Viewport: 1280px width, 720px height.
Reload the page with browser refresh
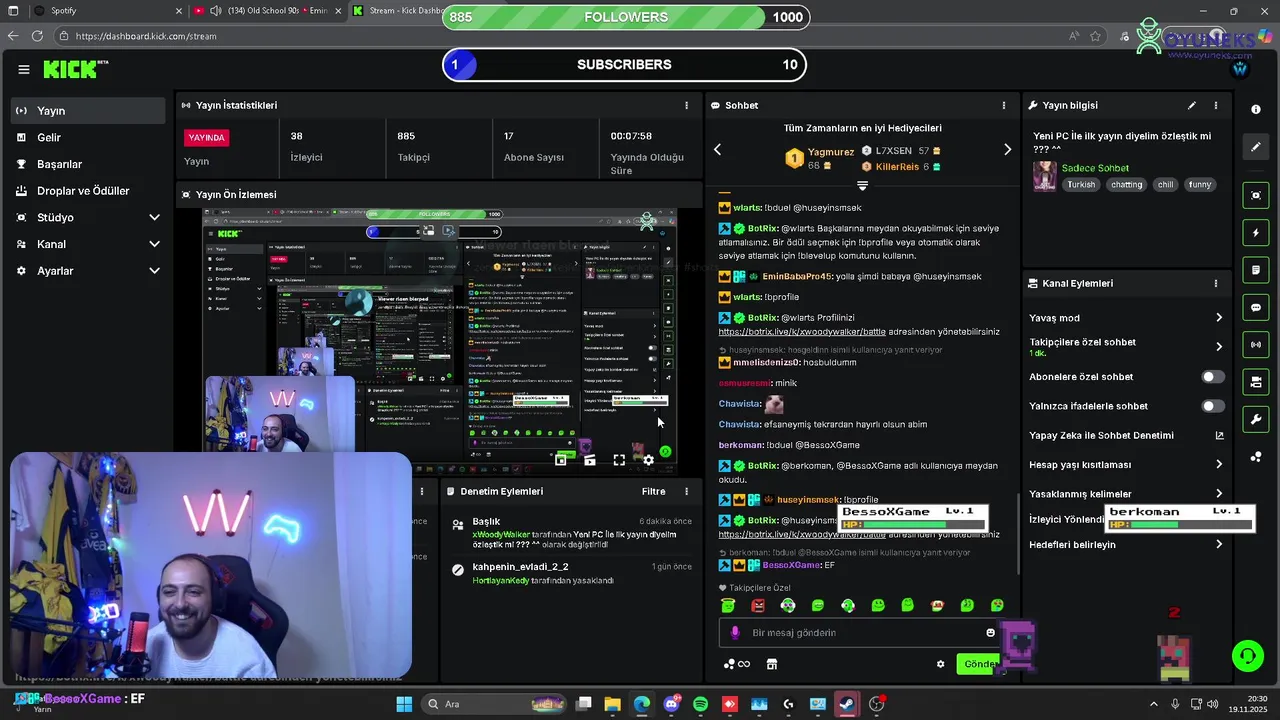(x=37, y=36)
